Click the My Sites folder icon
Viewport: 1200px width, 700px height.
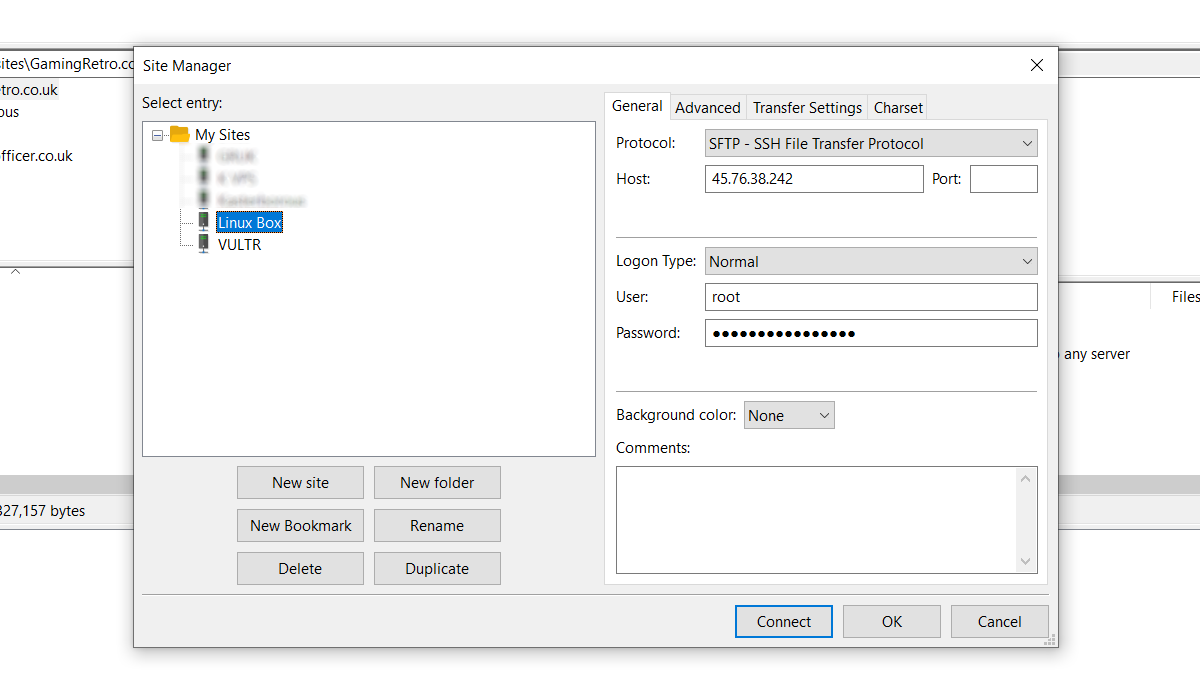[180, 134]
